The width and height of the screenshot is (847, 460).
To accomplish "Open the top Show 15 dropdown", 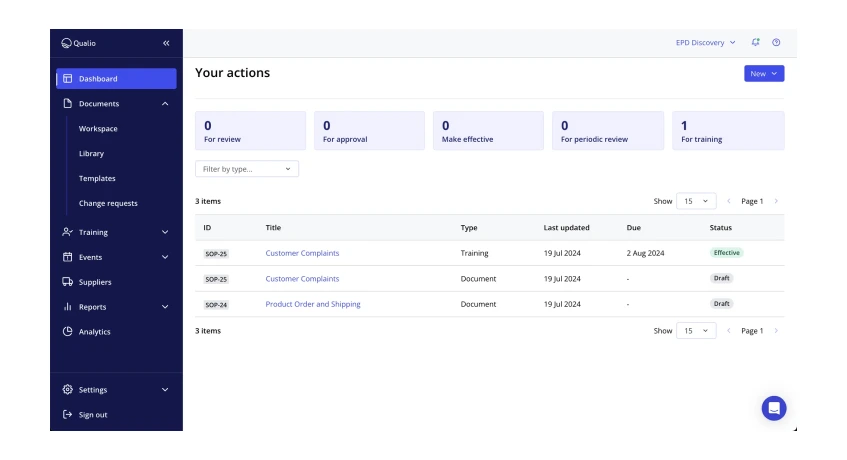I will pyautogui.click(x=696, y=201).
